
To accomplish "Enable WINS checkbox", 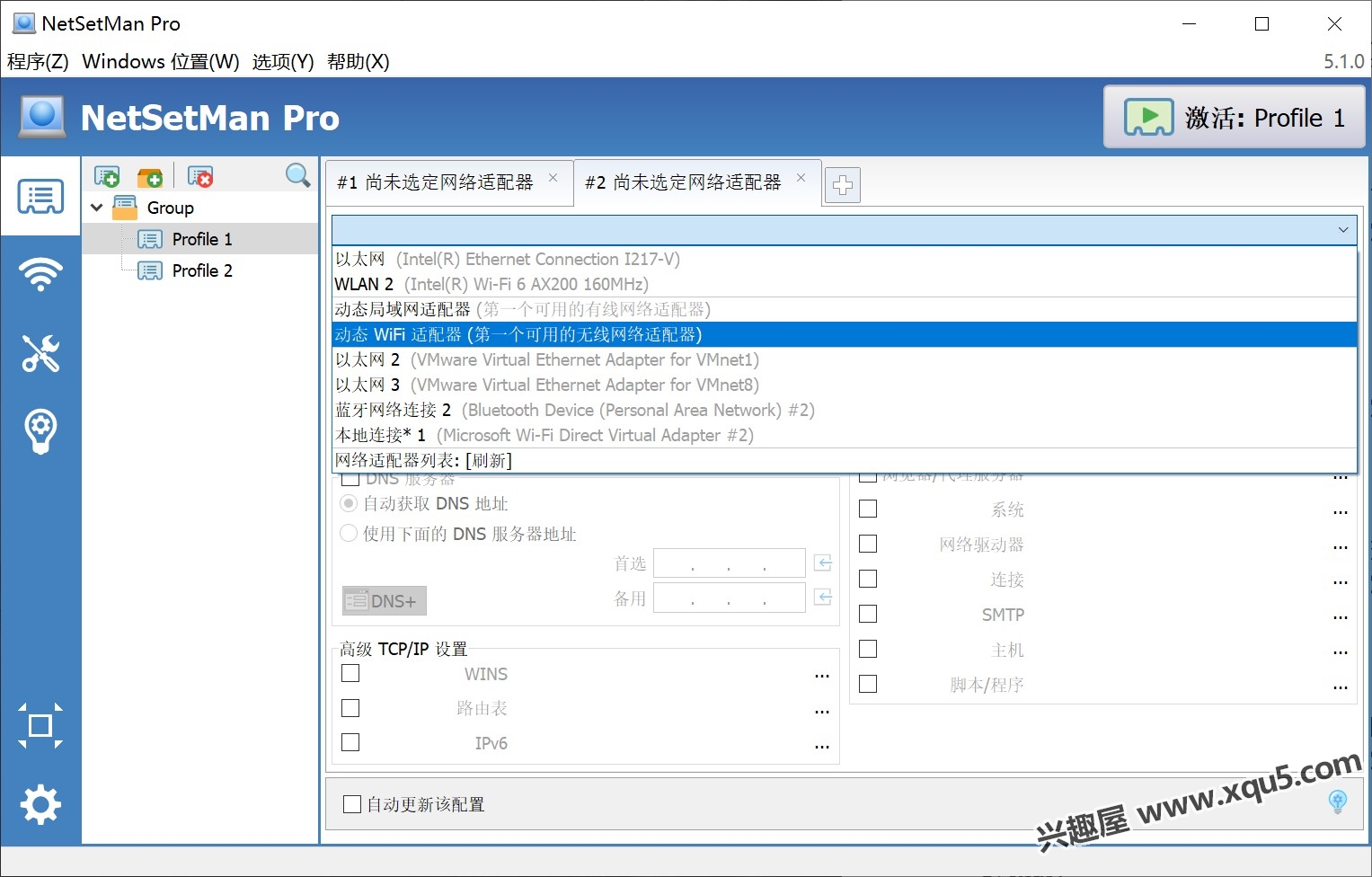I will (x=350, y=673).
